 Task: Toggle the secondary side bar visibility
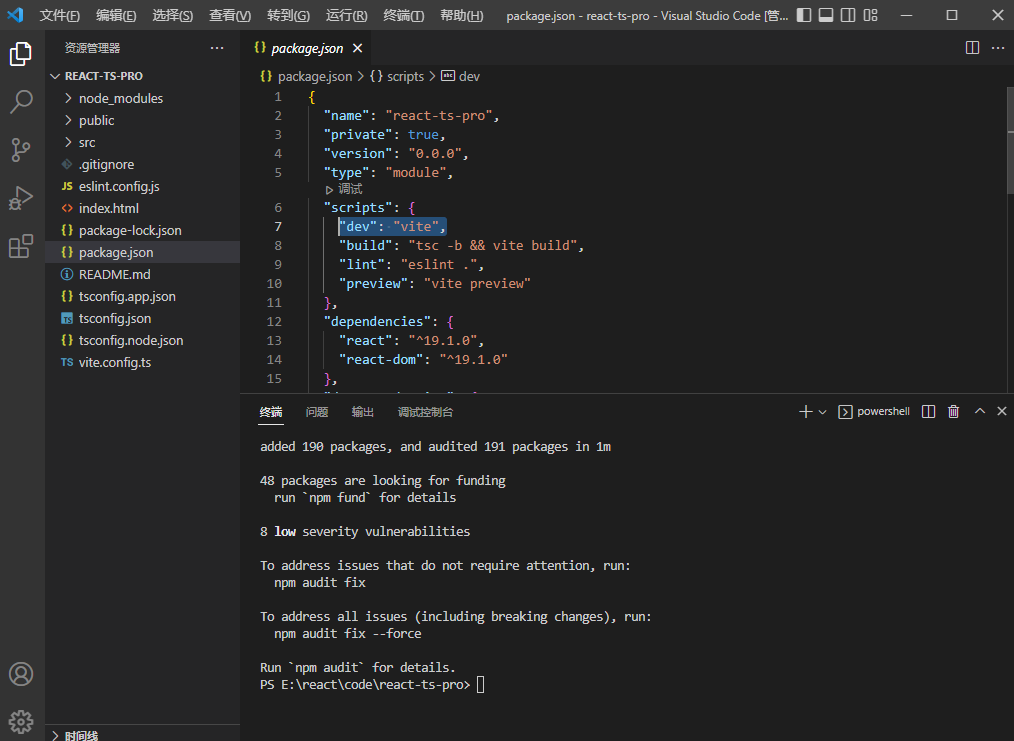click(x=848, y=15)
